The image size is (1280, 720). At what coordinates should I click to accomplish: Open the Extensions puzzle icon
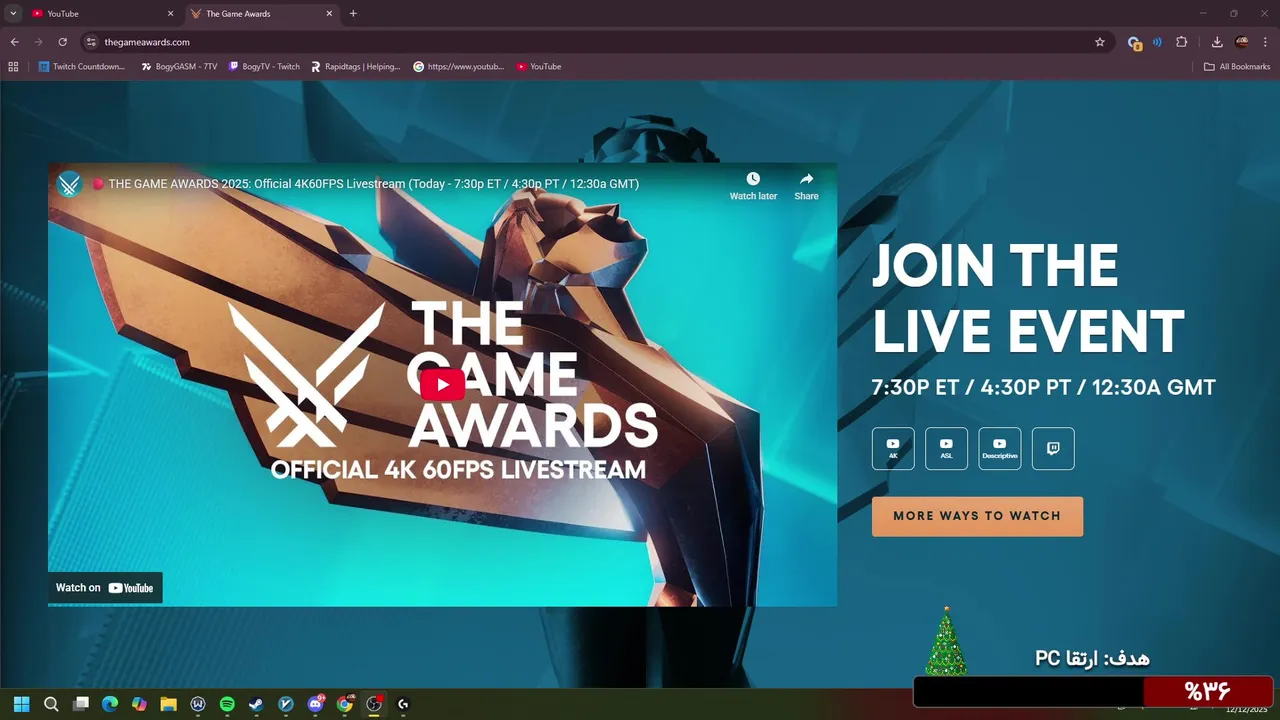(x=1182, y=42)
